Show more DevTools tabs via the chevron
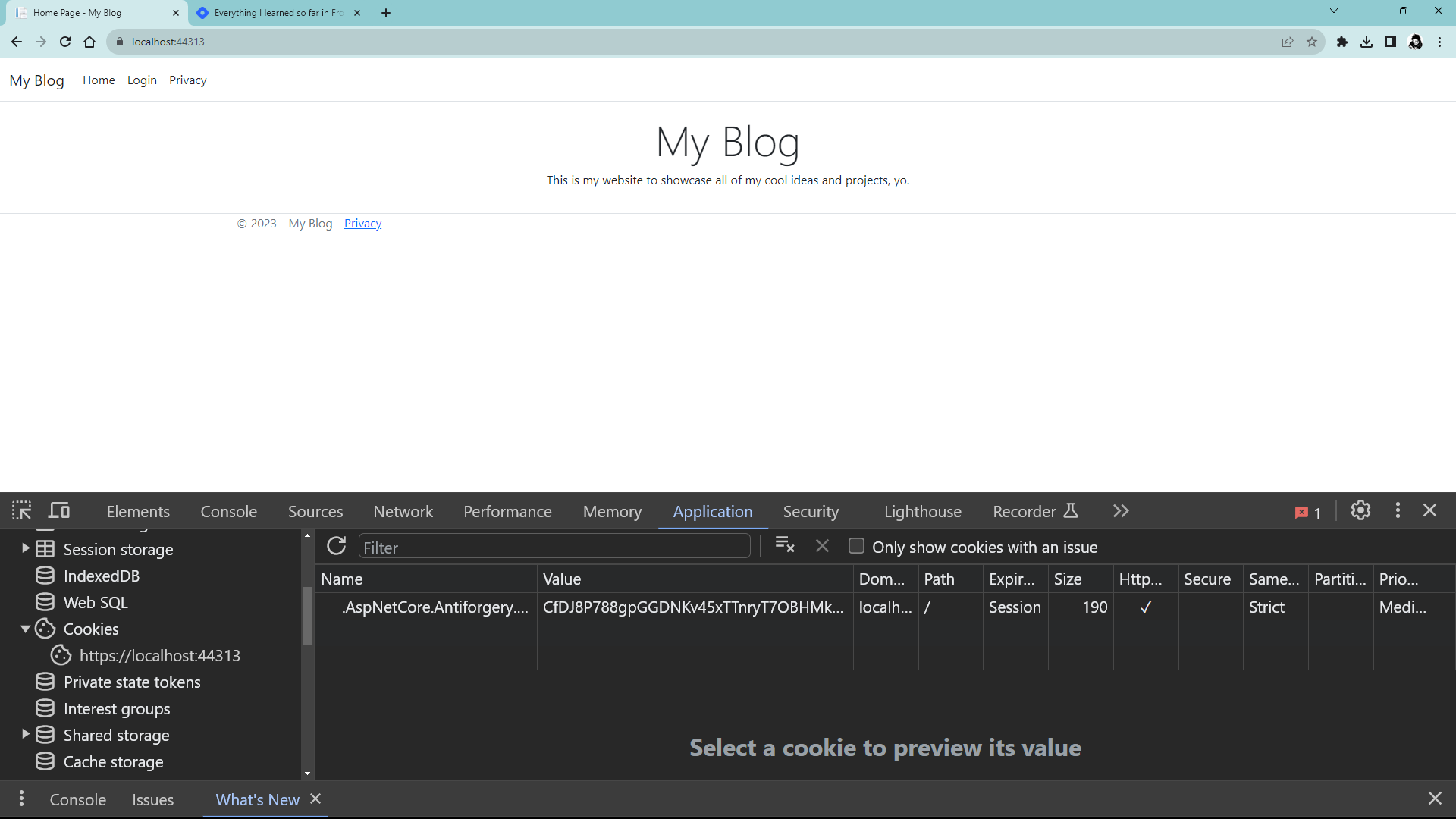 pos(1121,511)
